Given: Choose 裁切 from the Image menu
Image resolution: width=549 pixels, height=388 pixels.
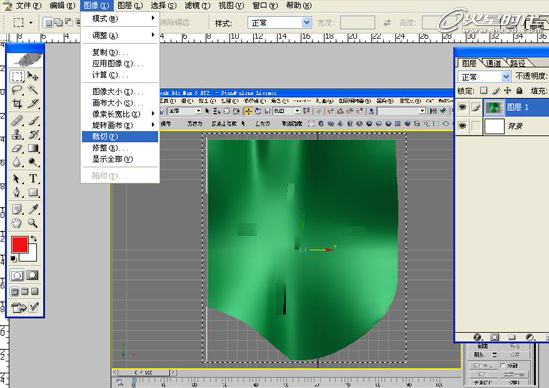Looking at the screenshot, I should pos(120,137).
